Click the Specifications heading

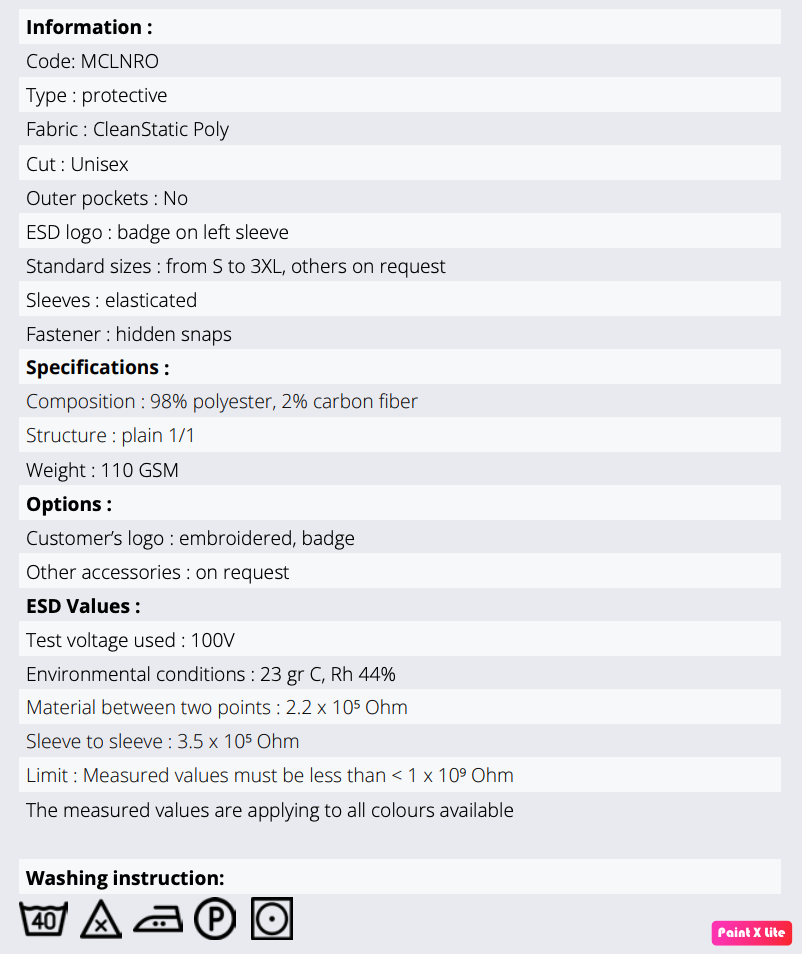click(x=97, y=367)
